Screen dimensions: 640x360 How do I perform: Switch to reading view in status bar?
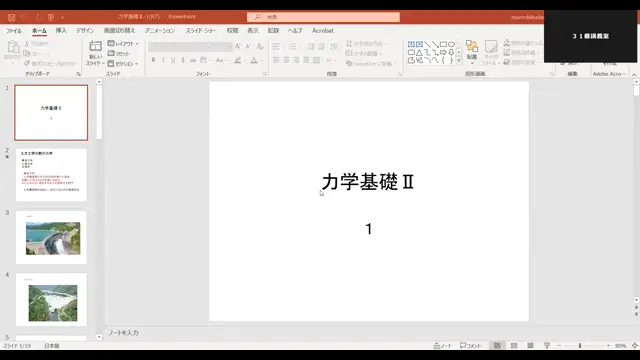530,346
